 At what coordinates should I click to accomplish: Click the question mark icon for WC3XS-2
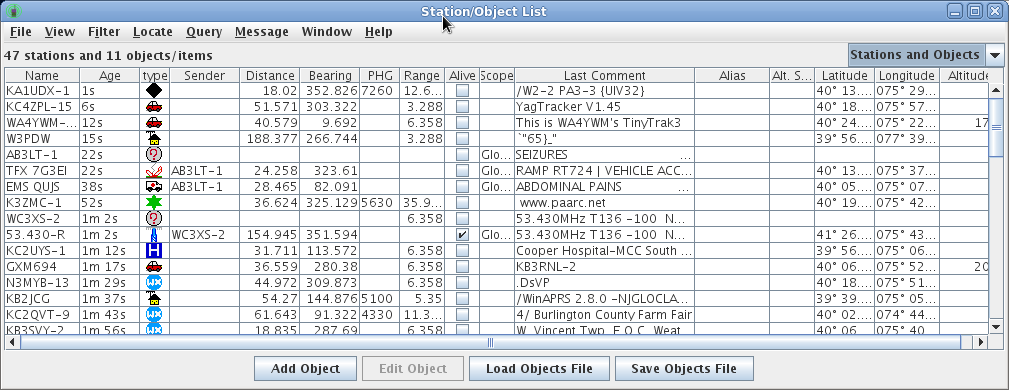(154, 219)
